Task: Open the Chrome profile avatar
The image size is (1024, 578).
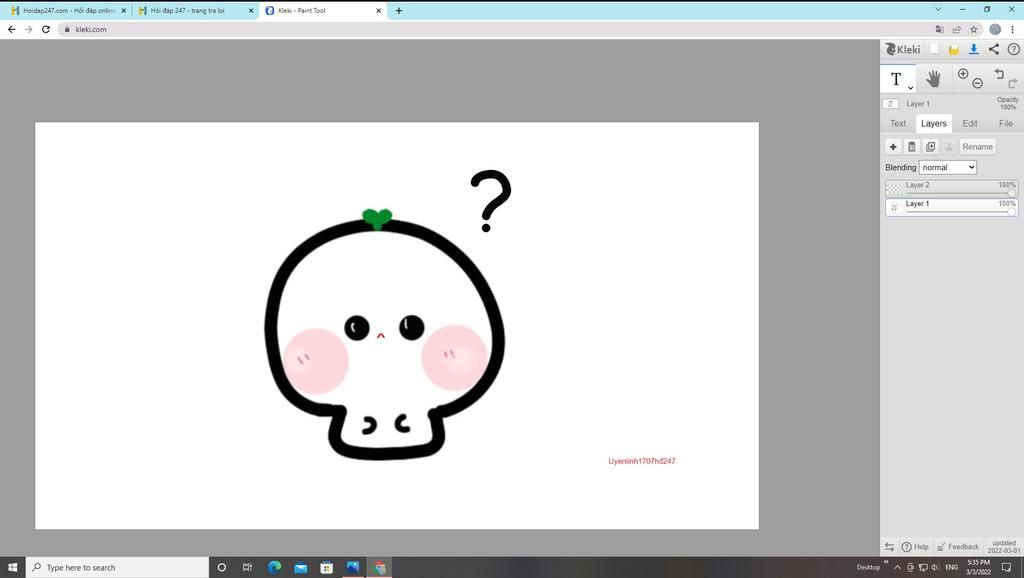Action: pos(995,29)
